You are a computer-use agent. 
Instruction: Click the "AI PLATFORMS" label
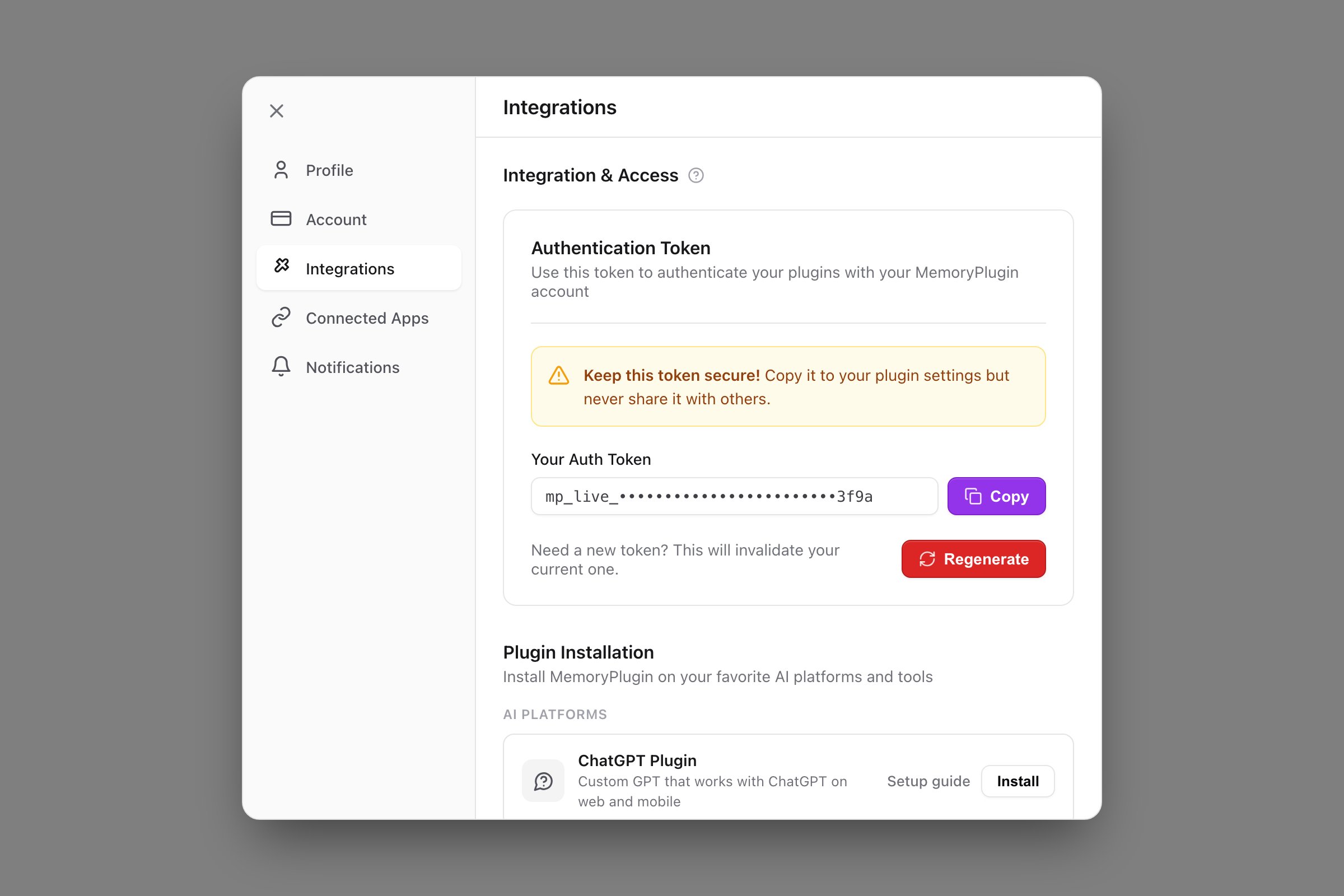click(555, 715)
